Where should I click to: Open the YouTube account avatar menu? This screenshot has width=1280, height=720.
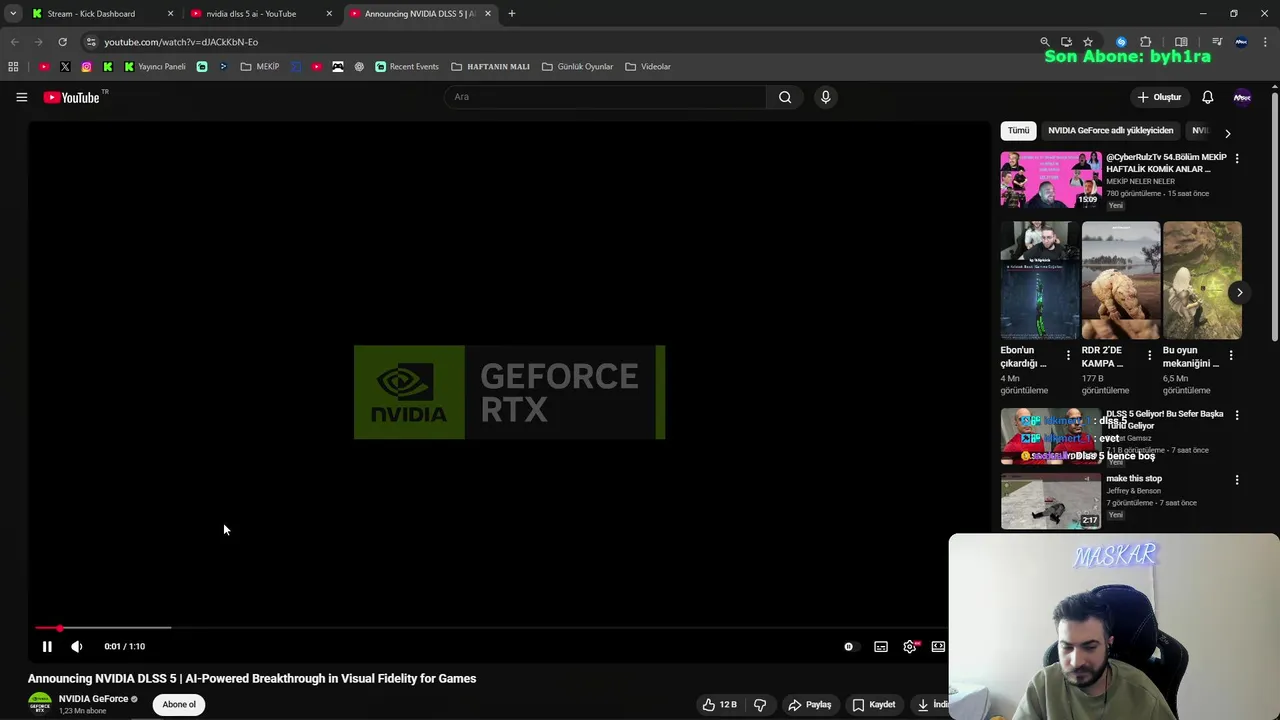click(x=1242, y=97)
